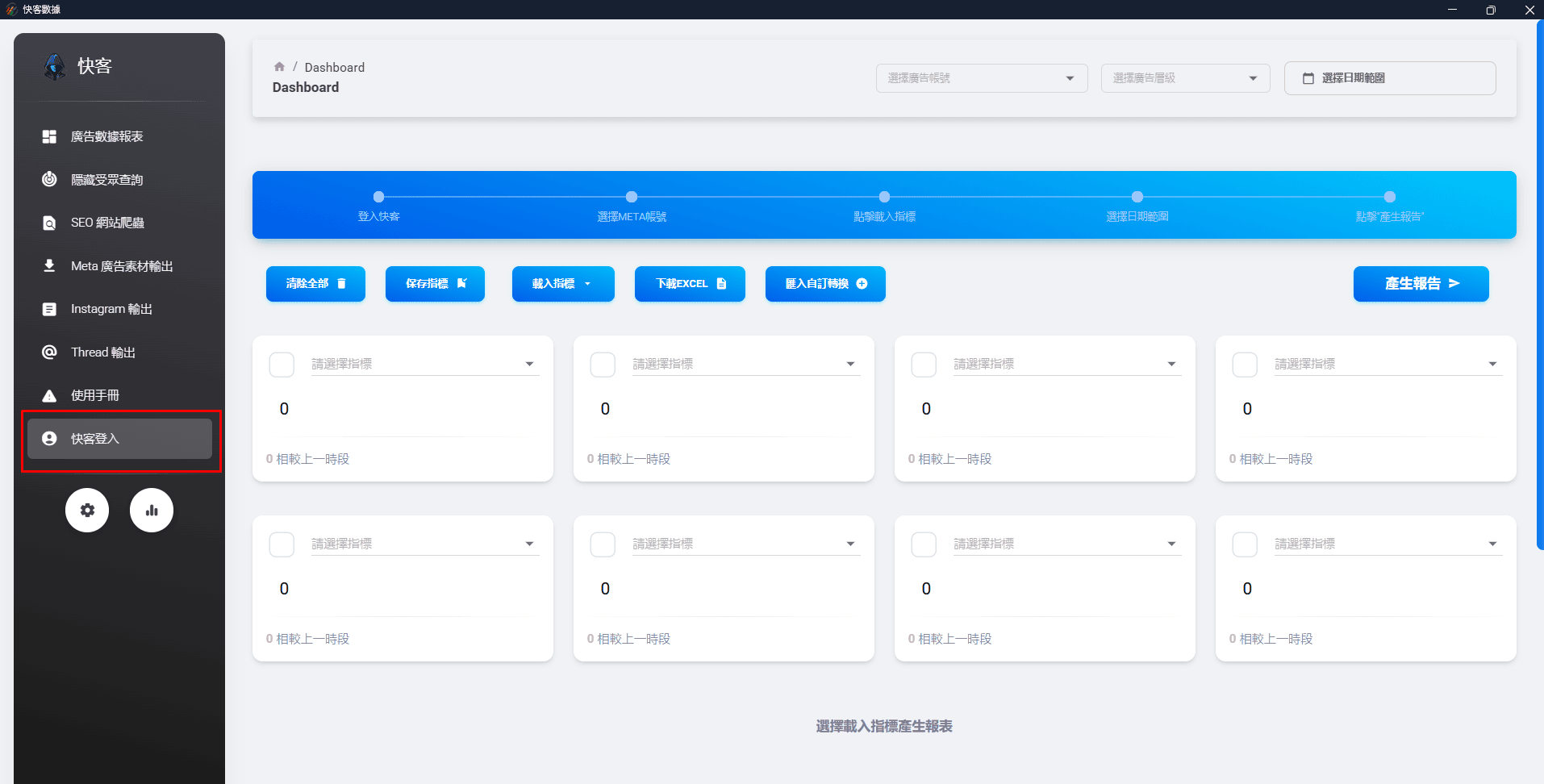Screen dimensions: 1544x784
Task: Click the 下載EXCEL button
Action: (x=690, y=284)
